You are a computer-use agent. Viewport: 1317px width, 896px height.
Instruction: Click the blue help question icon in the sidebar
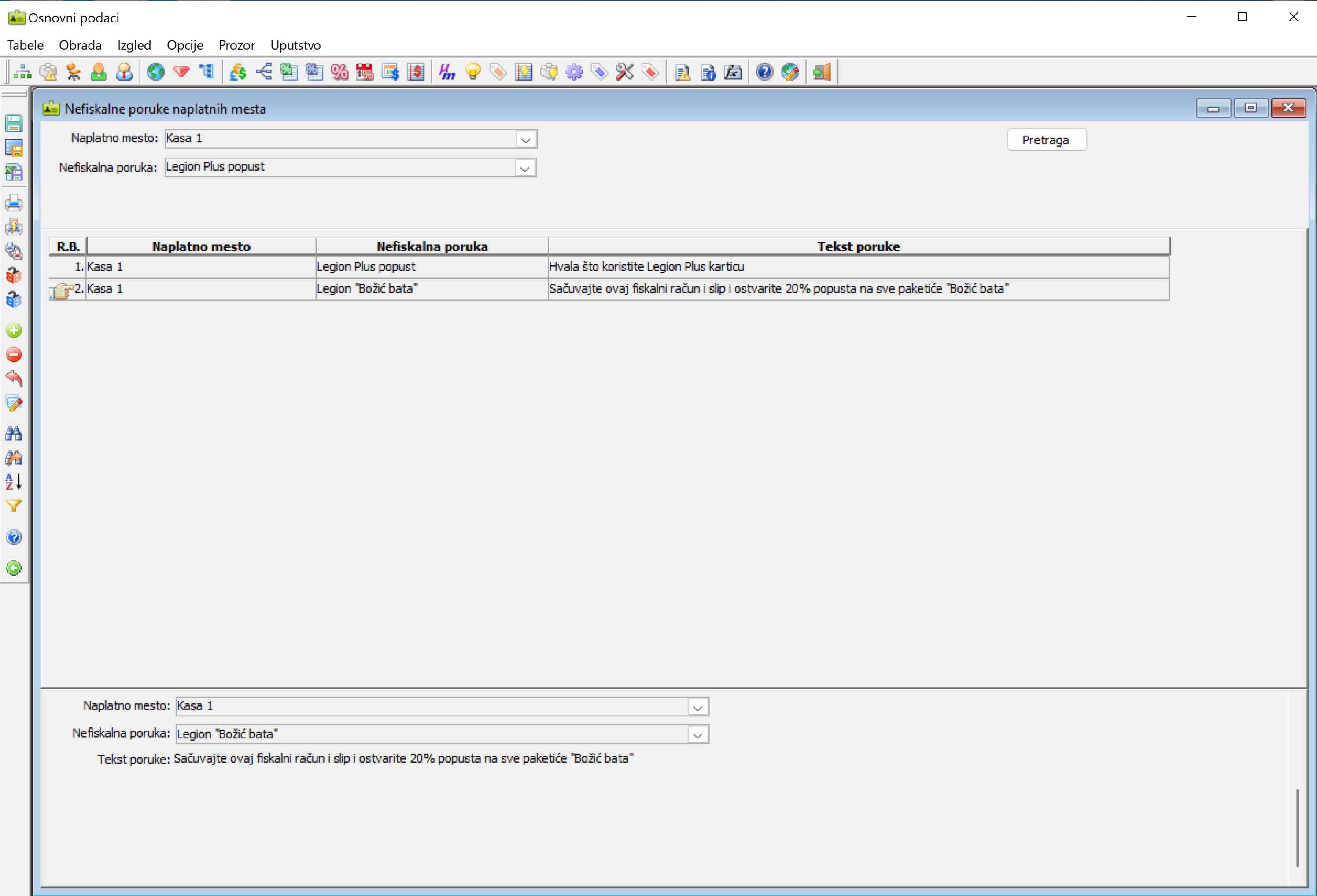tap(14, 537)
